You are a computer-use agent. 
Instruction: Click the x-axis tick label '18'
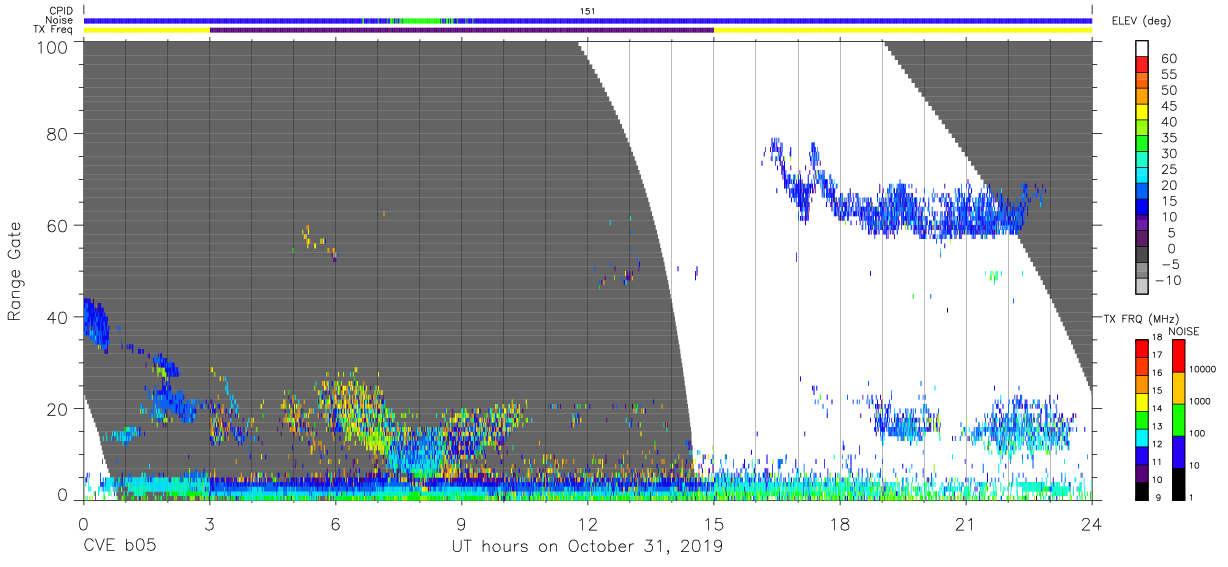point(839,524)
